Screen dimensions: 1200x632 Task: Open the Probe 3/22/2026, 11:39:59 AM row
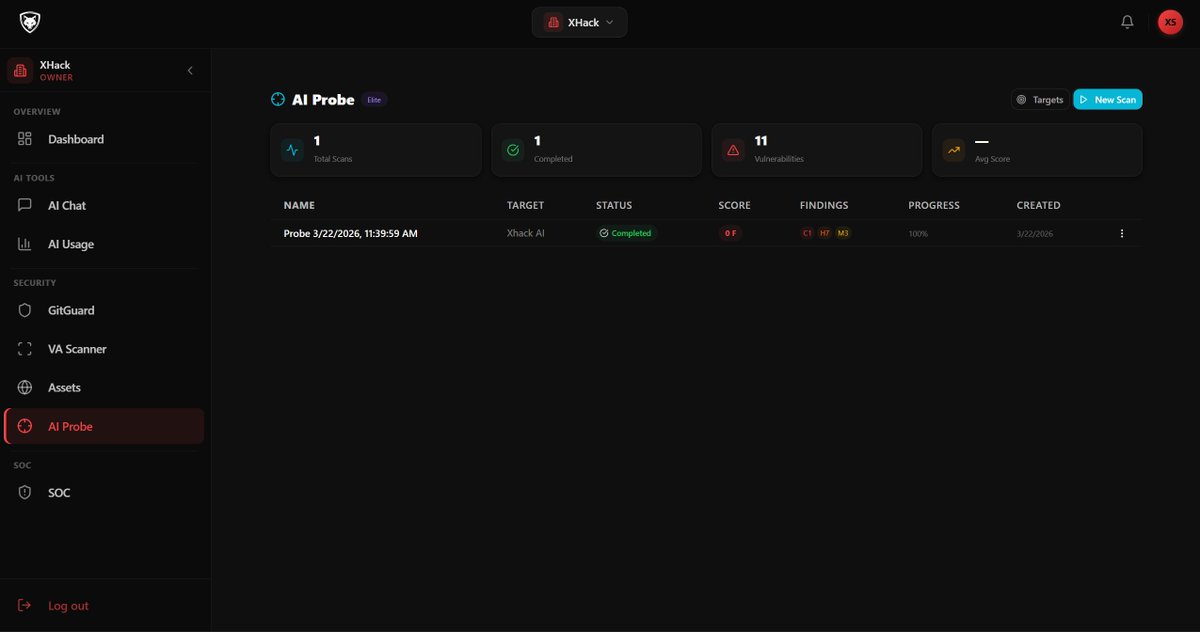tap(706, 233)
